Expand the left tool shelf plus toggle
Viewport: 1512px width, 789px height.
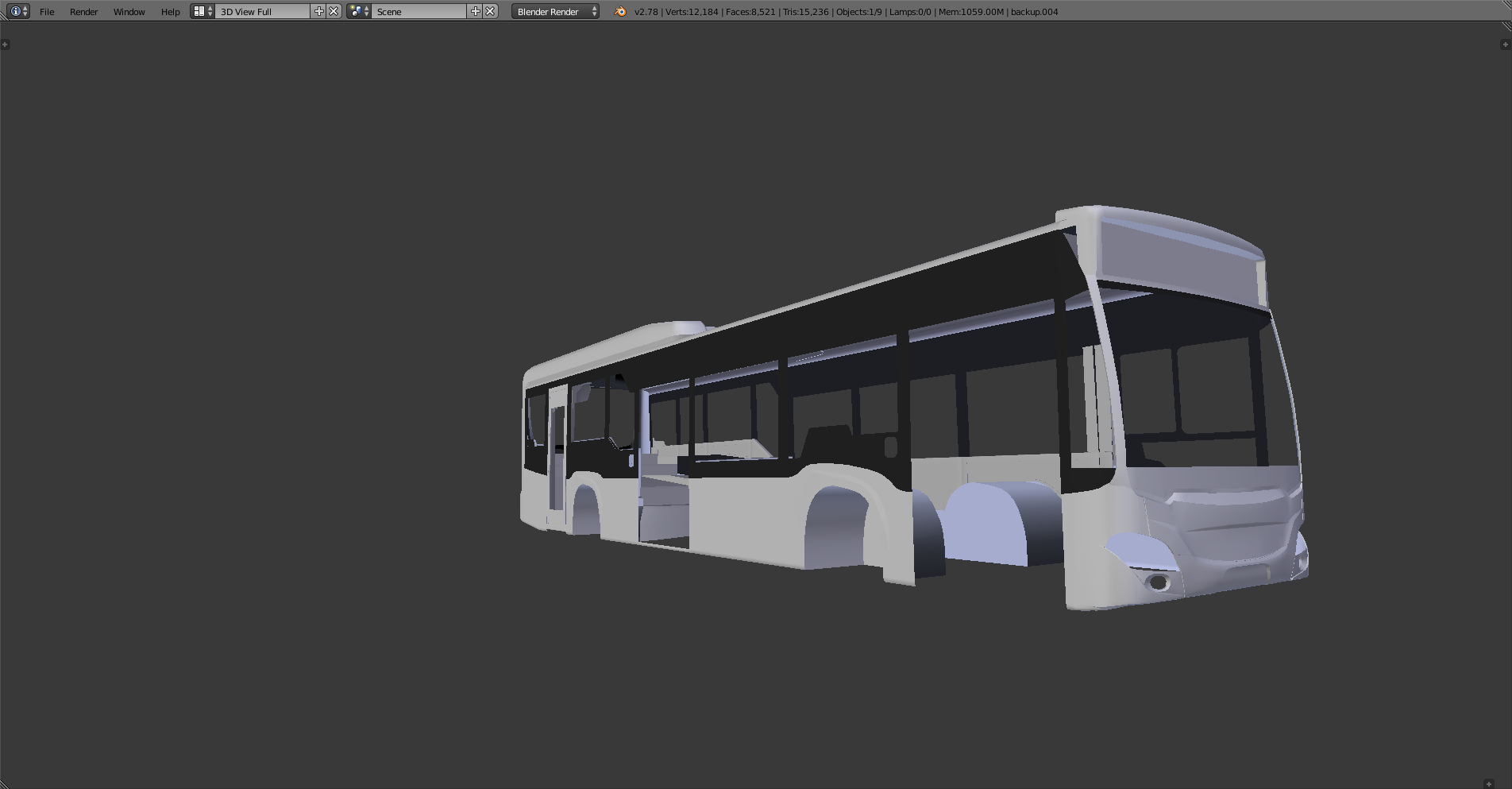coord(6,44)
